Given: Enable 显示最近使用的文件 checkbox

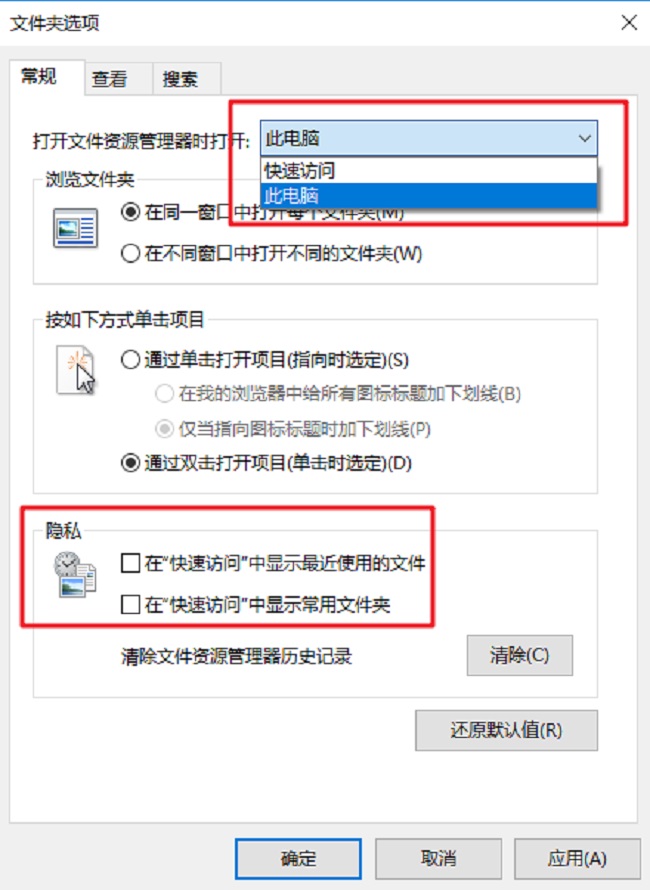Looking at the screenshot, I should click(x=131, y=563).
